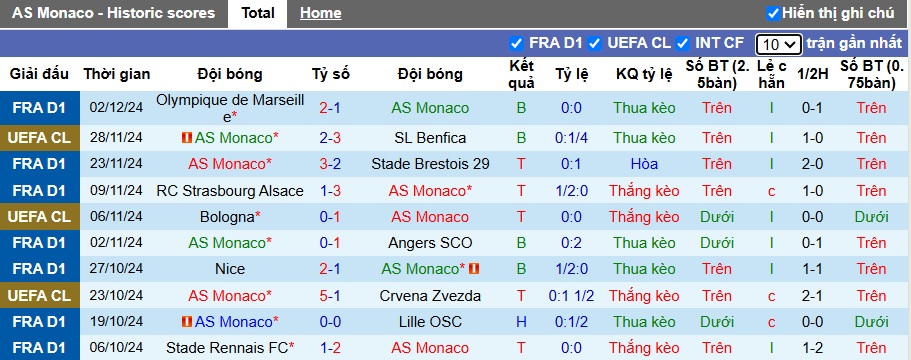Click FRA D1 badge for Stade Rennais match
This screenshot has height=360, width=911.
[x=40, y=348]
